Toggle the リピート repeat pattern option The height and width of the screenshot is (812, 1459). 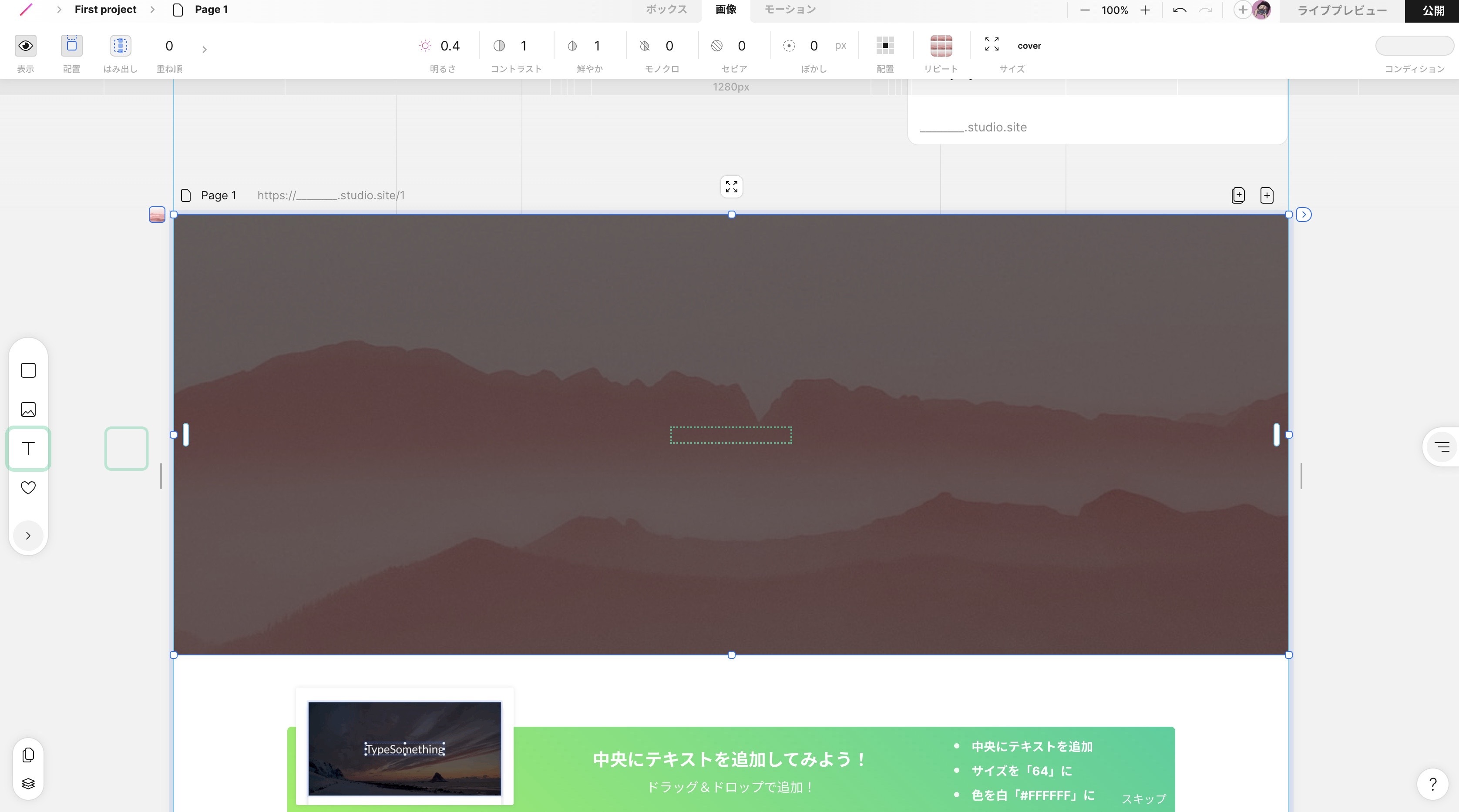pos(941,45)
